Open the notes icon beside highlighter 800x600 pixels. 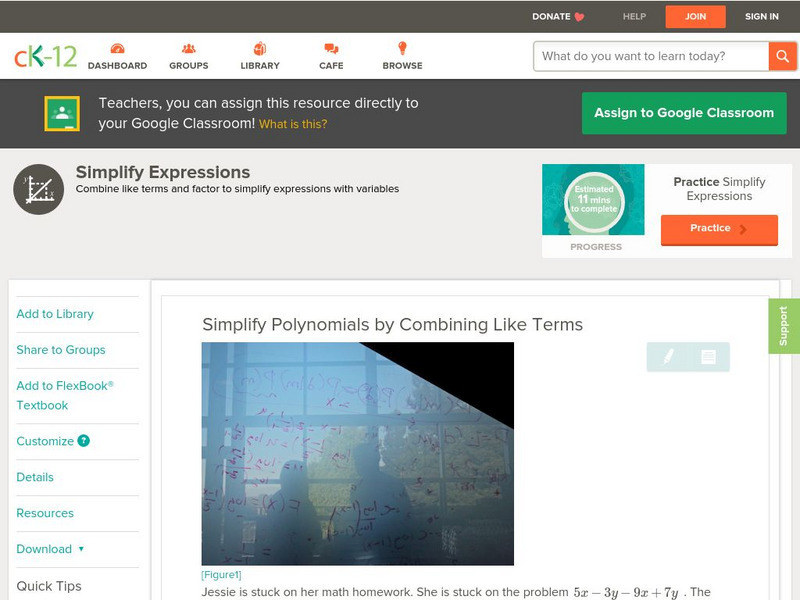click(708, 357)
